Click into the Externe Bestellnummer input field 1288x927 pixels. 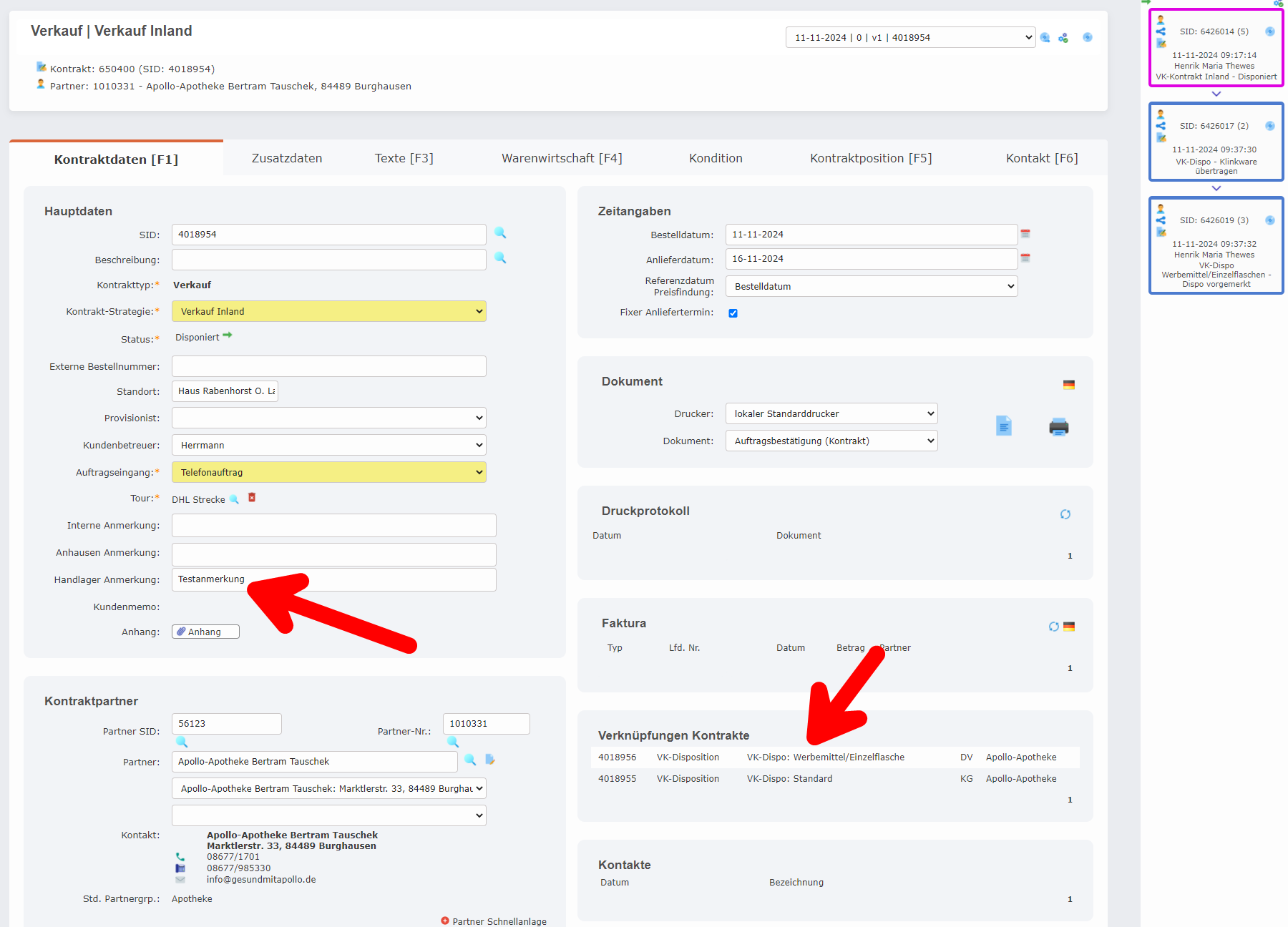(x=328, y=366)
